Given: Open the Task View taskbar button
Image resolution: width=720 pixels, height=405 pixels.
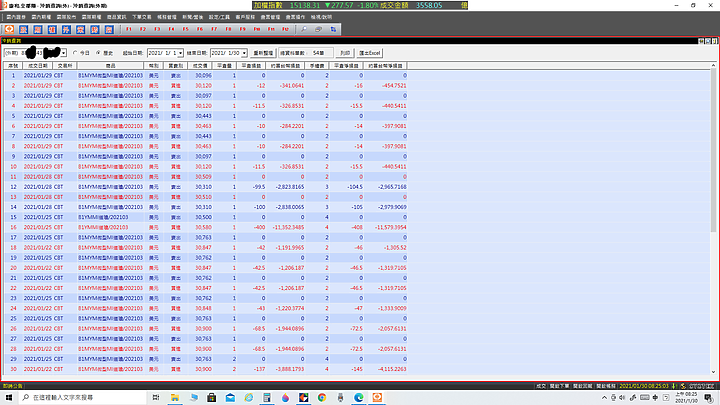Looking at the screenshot, I should coord(156,397).
